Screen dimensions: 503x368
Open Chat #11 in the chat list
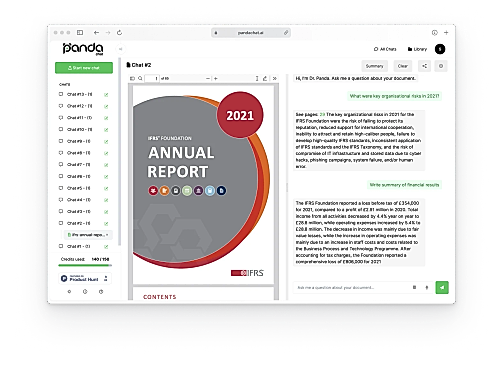79,118
